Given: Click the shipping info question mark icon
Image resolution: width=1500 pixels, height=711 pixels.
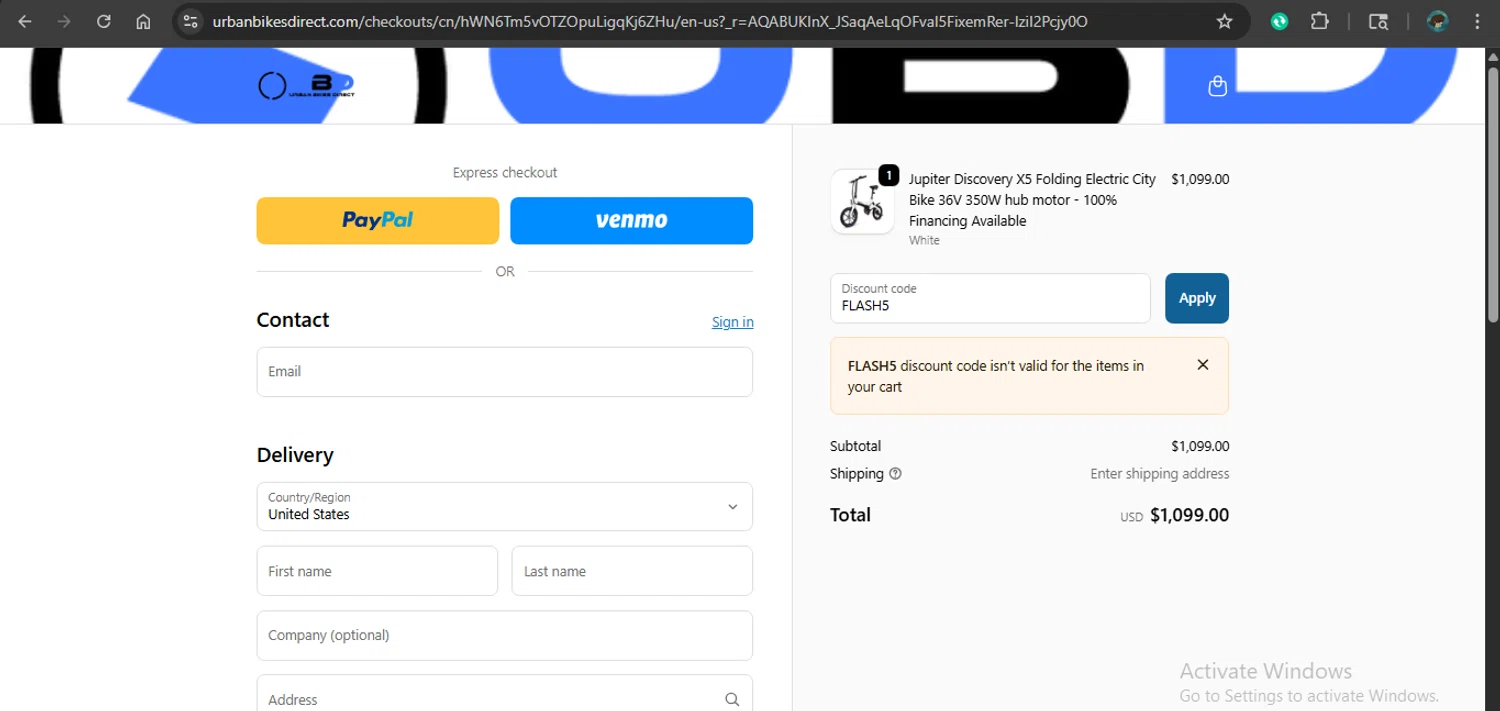Looking at the screenshot, I should point(895,474).
